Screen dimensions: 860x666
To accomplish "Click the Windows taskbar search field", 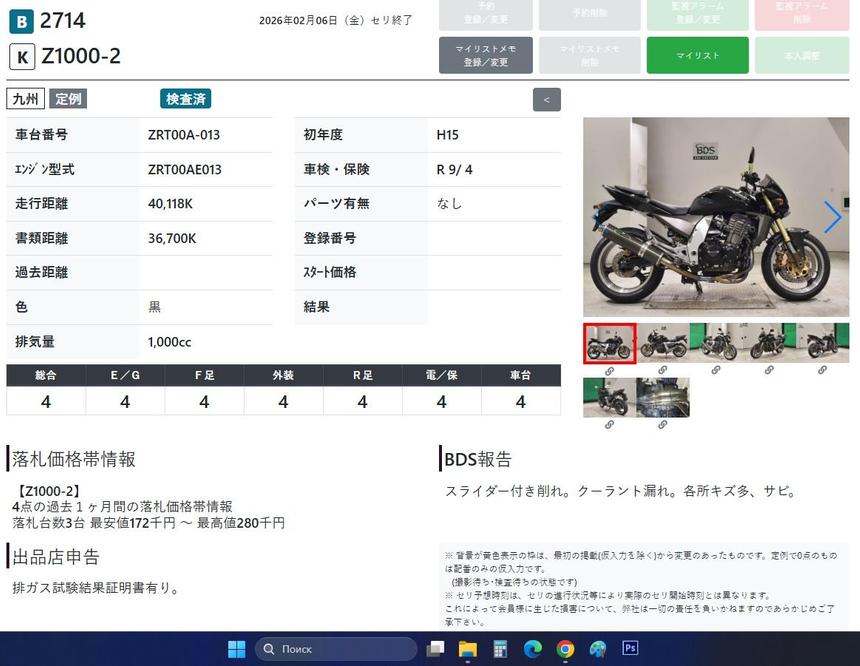I will click(335, 649).
